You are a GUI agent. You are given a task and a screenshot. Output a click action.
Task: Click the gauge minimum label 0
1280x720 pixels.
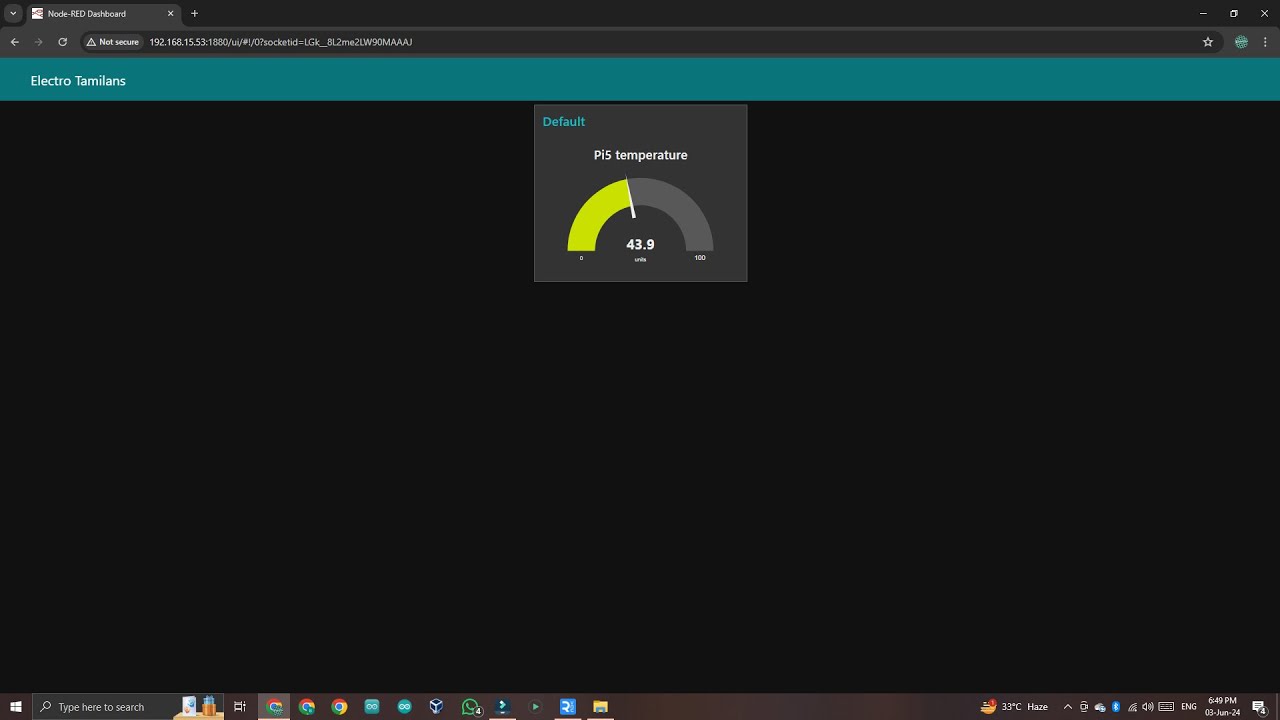[581, 258]
